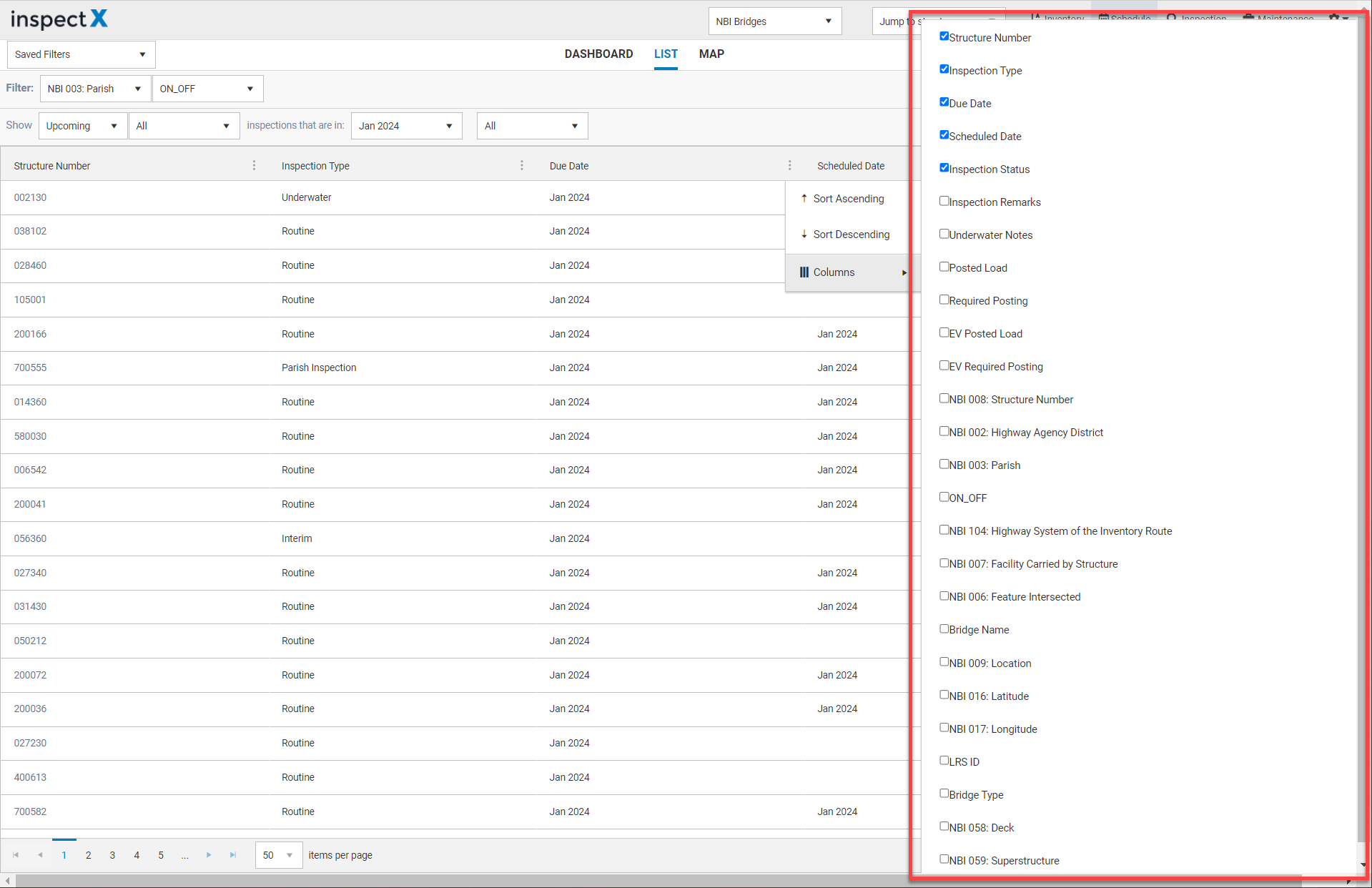Enable the EV Required Posting column checkbox

click(944, 365)
